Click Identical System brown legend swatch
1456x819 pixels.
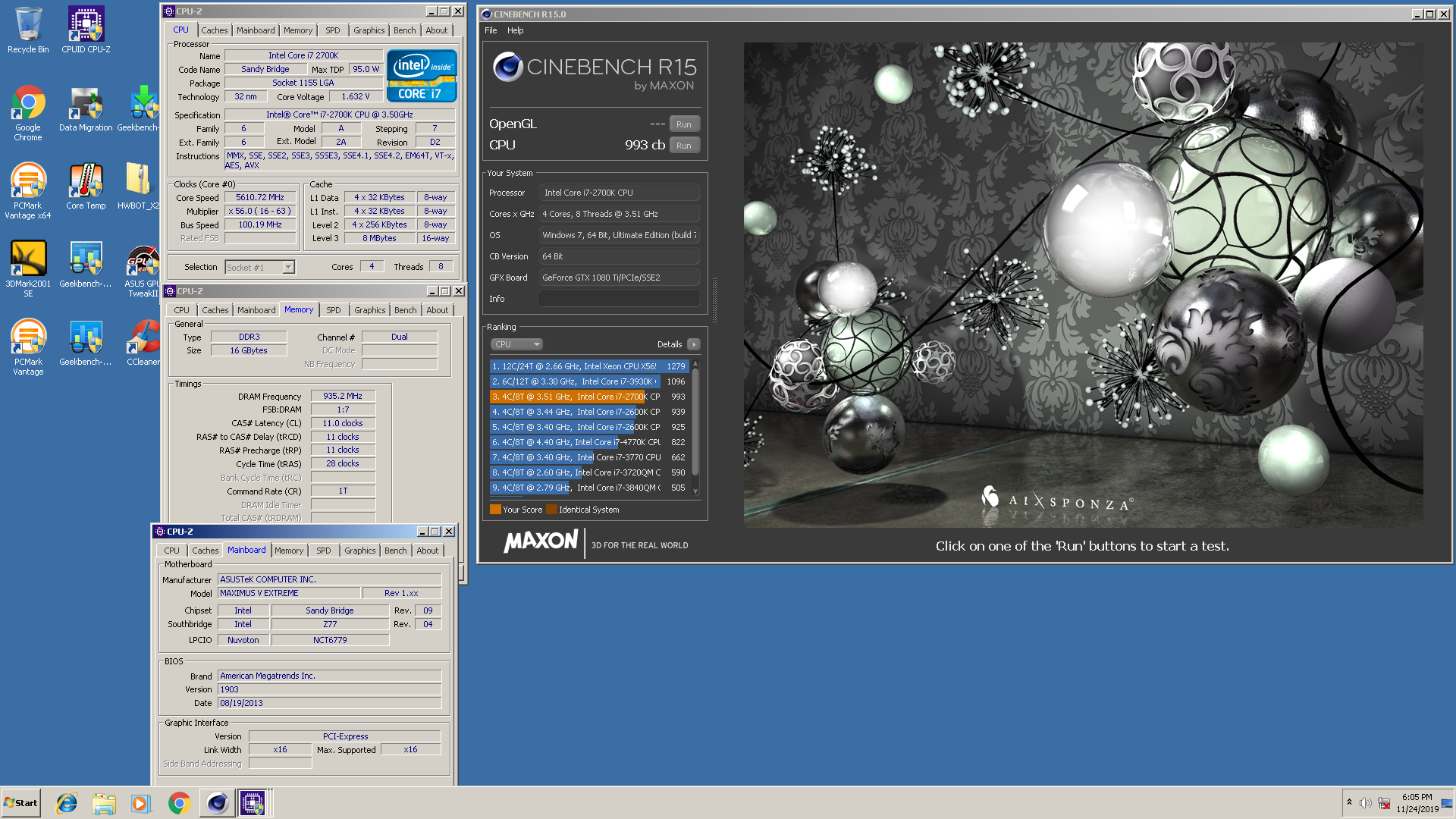pyautogui.click(x=551, y=510)
